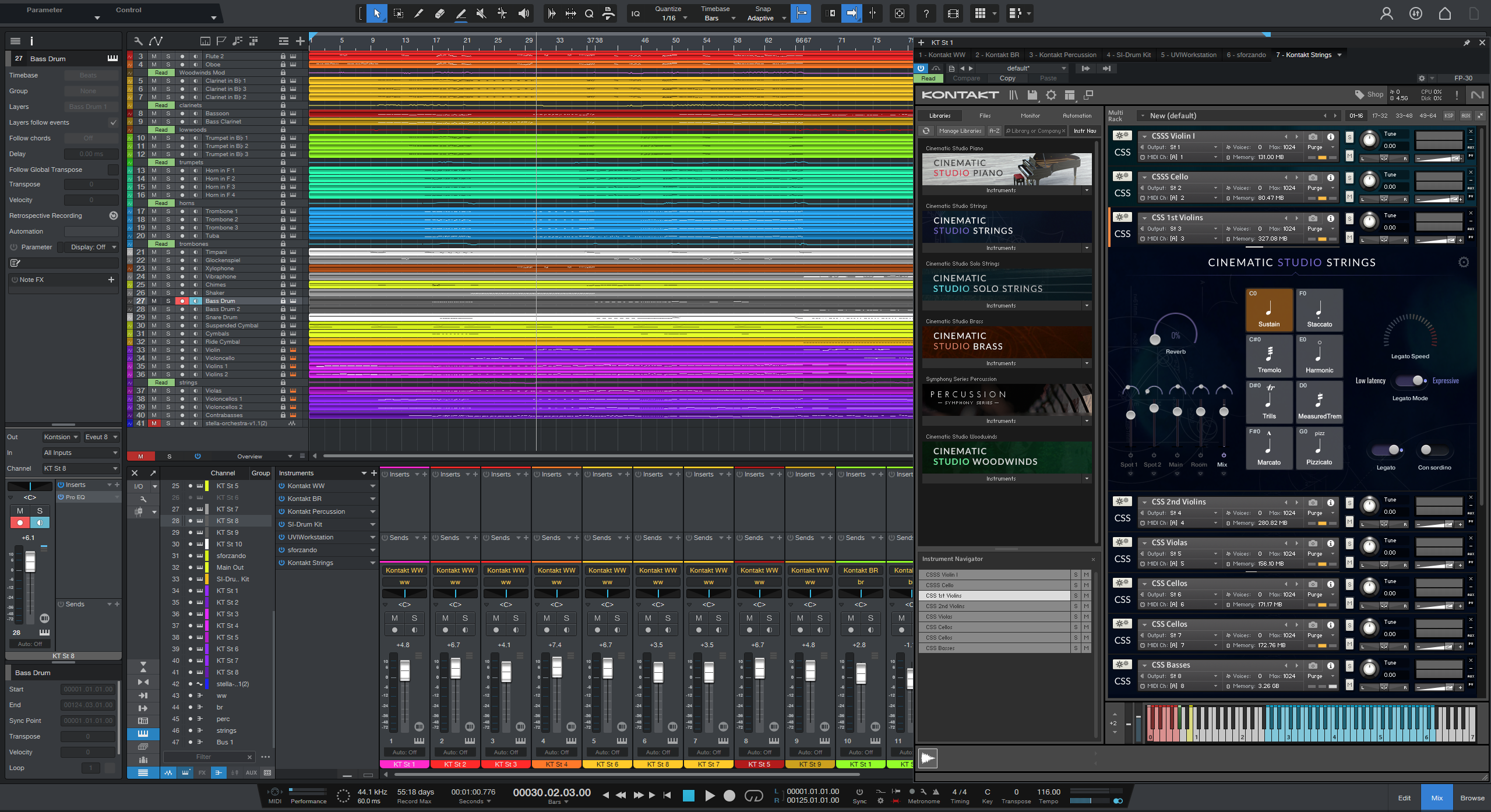Toggle Legato Mode low latency switch
Image resolution: width=1491 pixels, height=812 pixels.
(x=1410, y=380)
